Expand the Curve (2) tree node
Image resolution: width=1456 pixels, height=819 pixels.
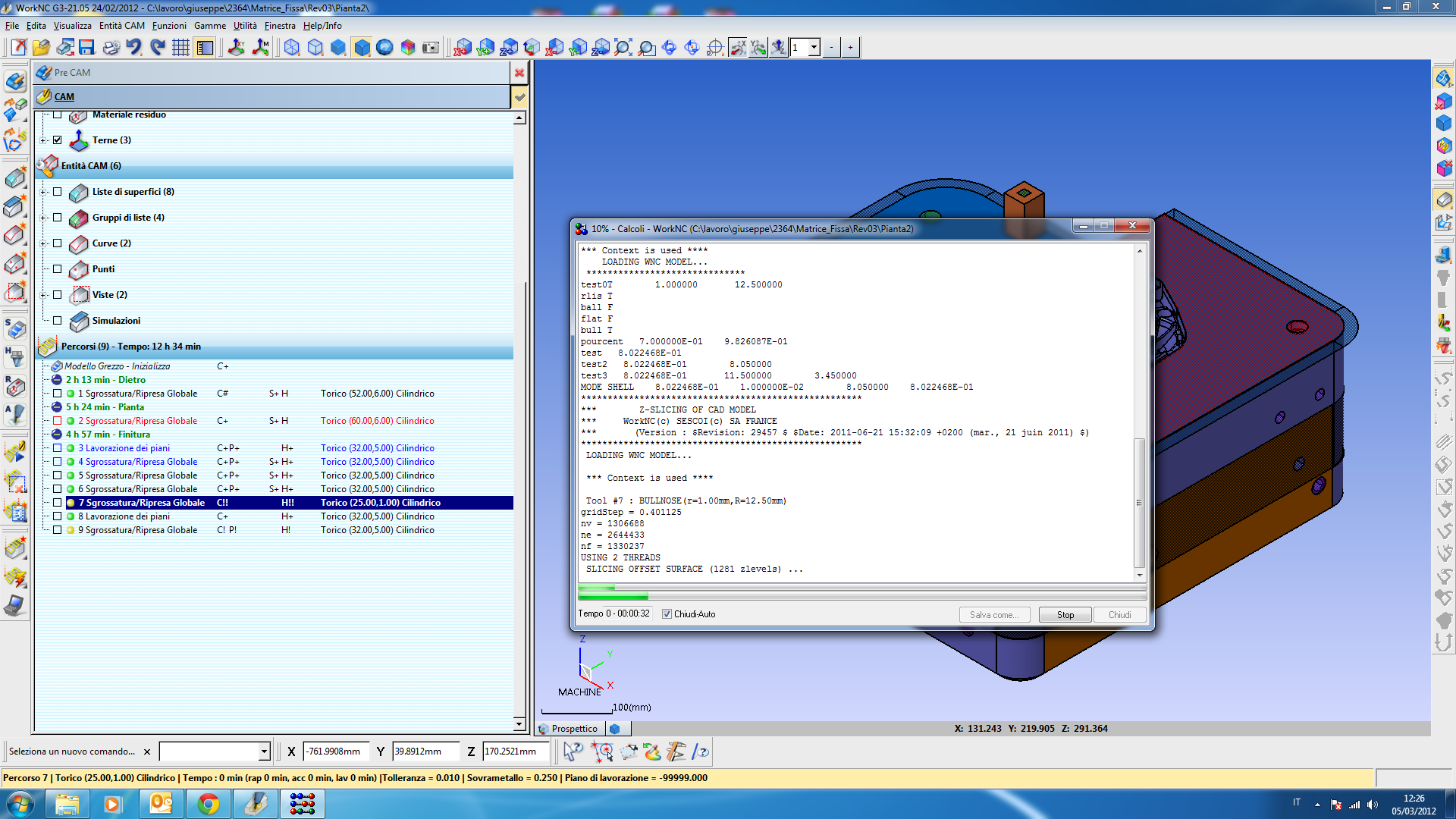tap(43, 243)
